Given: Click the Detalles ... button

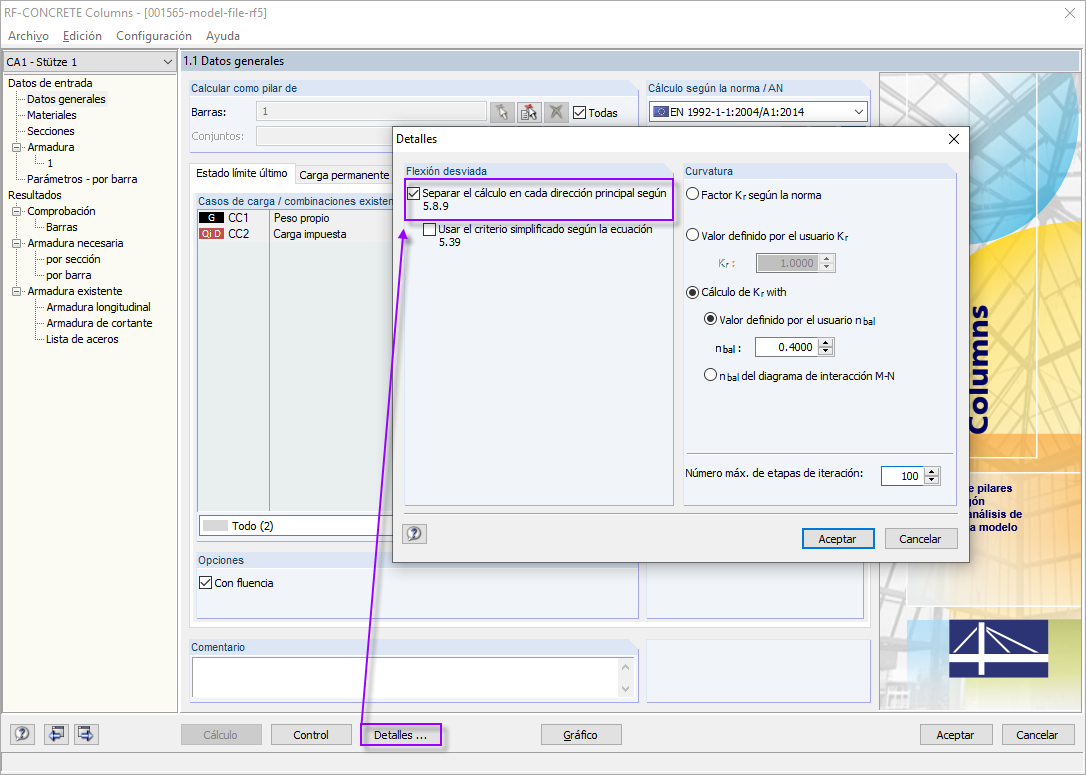Looking at the screenshot, I should 400,735.
